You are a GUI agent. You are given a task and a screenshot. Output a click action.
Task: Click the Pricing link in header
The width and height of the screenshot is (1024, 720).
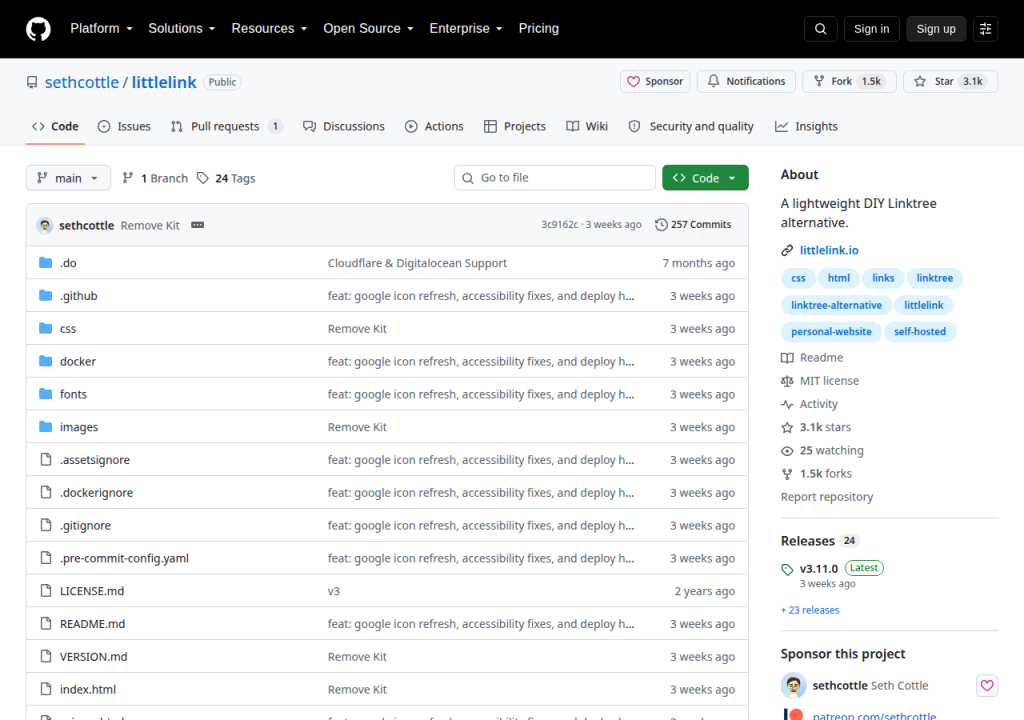(539, 29)
